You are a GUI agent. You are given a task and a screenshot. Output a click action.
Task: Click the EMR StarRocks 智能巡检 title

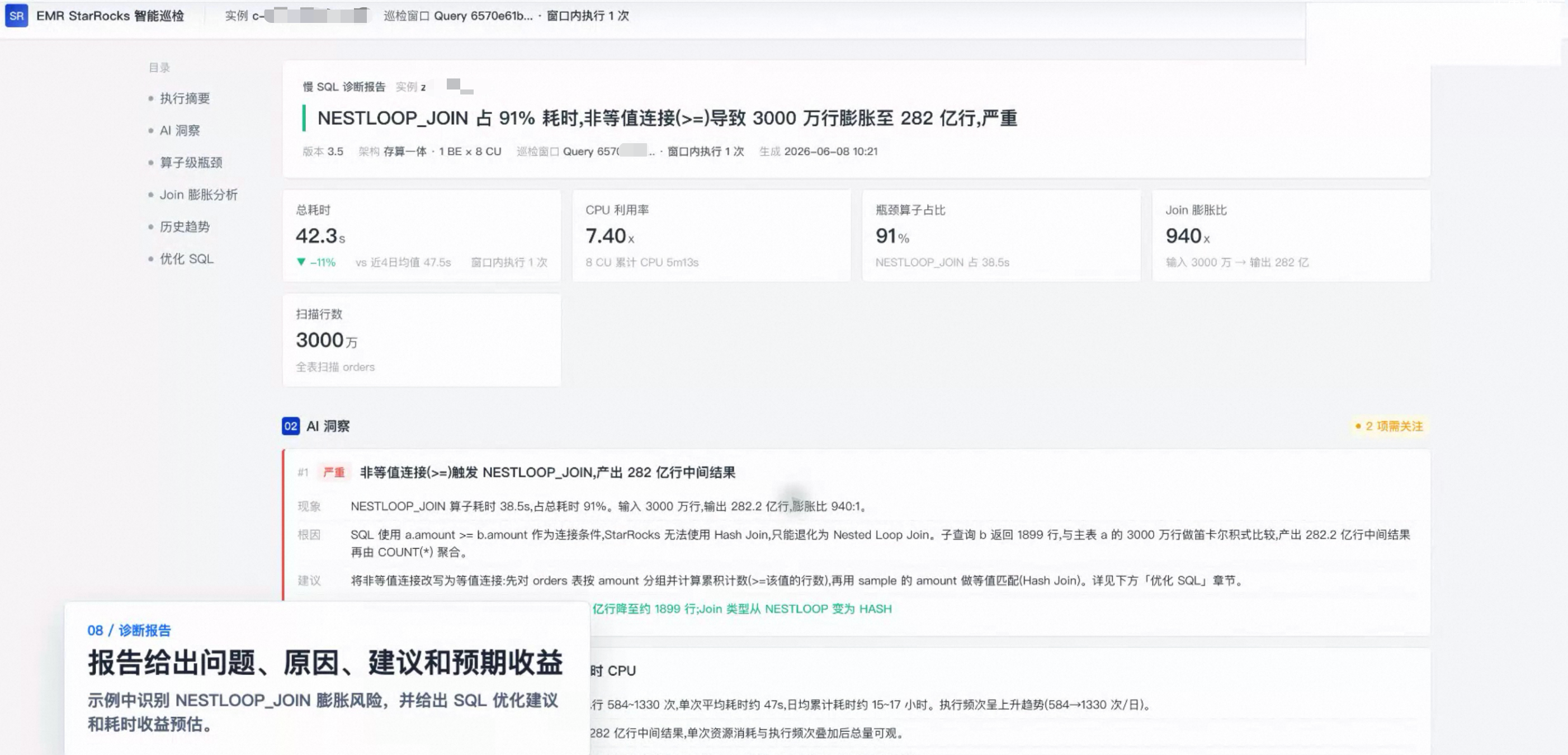pos(110,16)
